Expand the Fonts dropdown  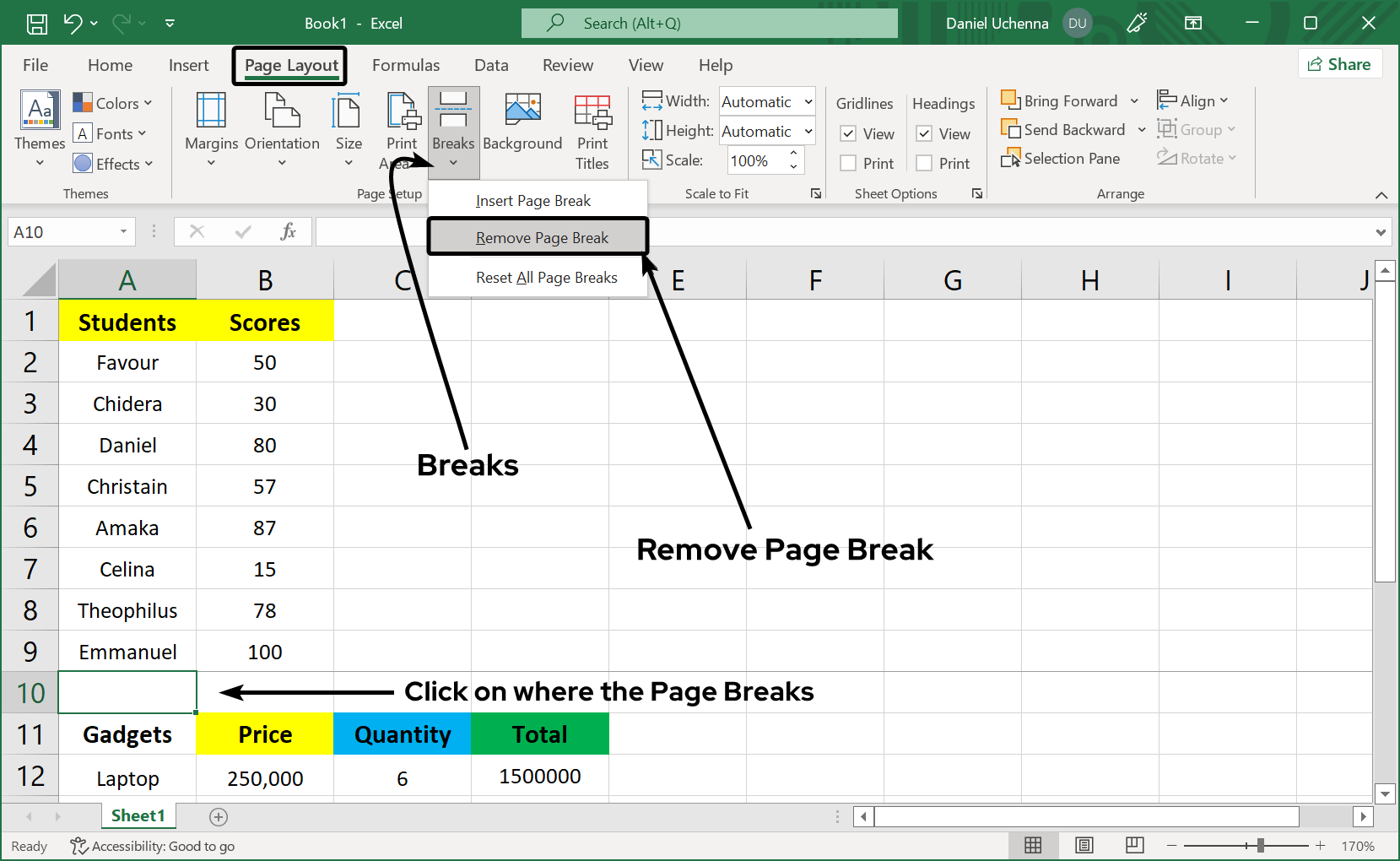tap(142, 133)
